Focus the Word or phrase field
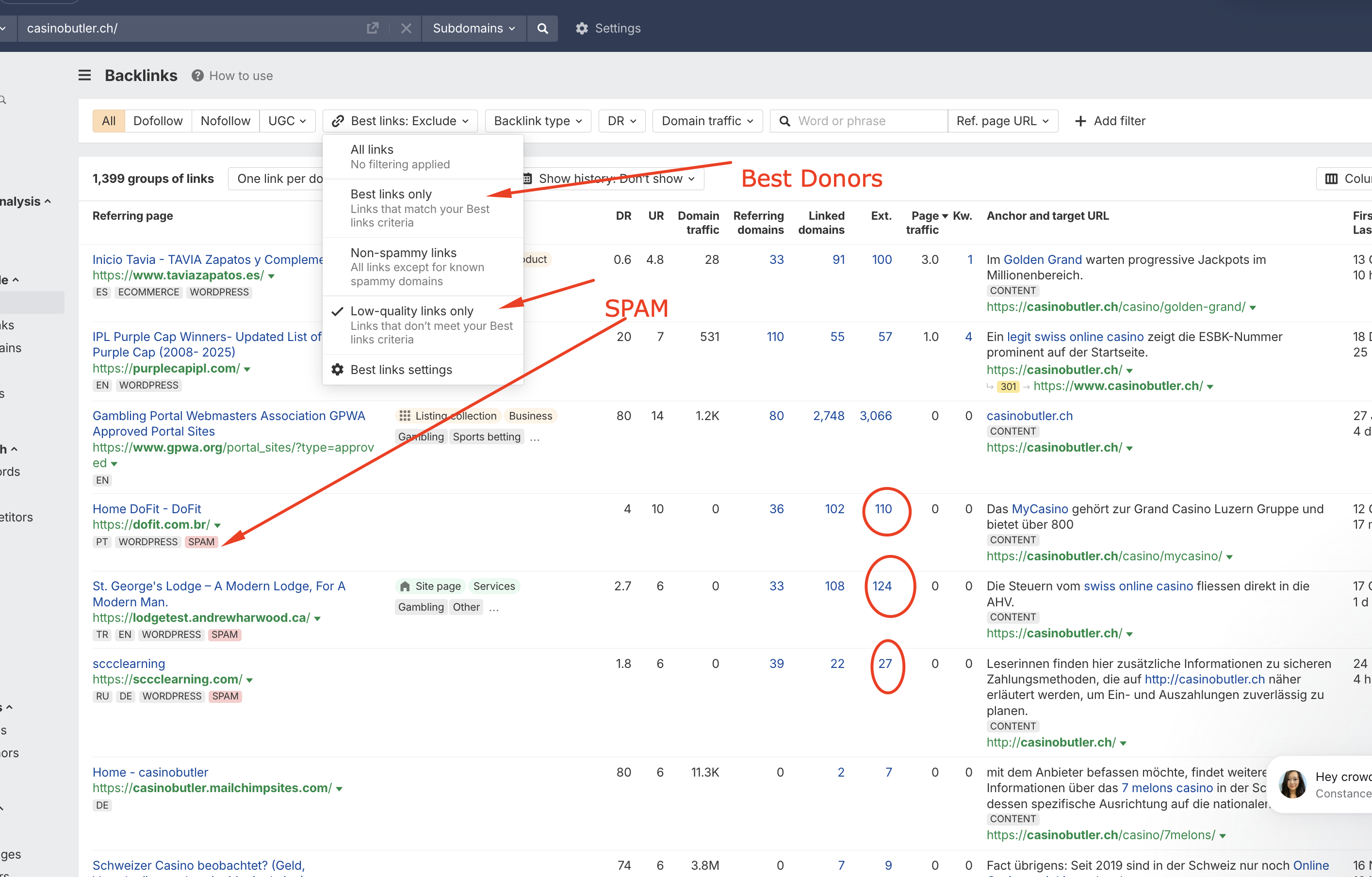 tap(859, 121)
